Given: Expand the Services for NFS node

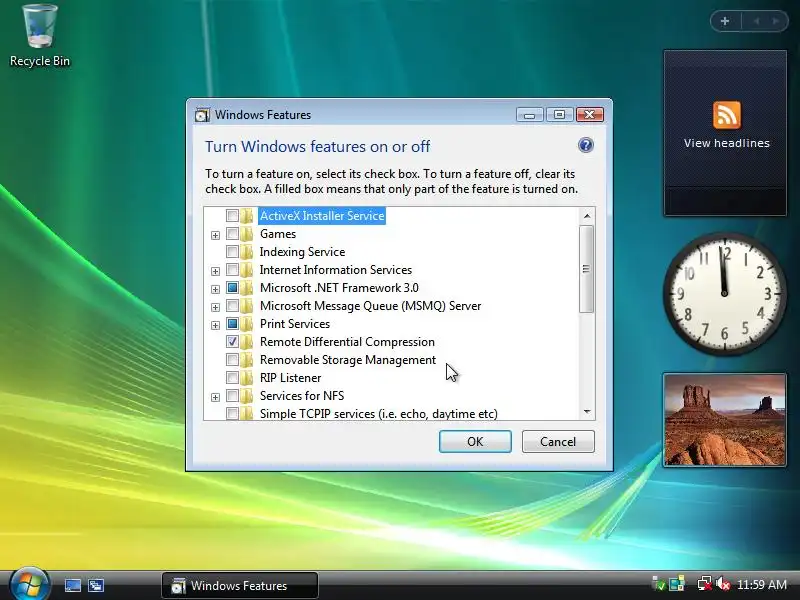Looking at the screenshot, I should 215,397.
